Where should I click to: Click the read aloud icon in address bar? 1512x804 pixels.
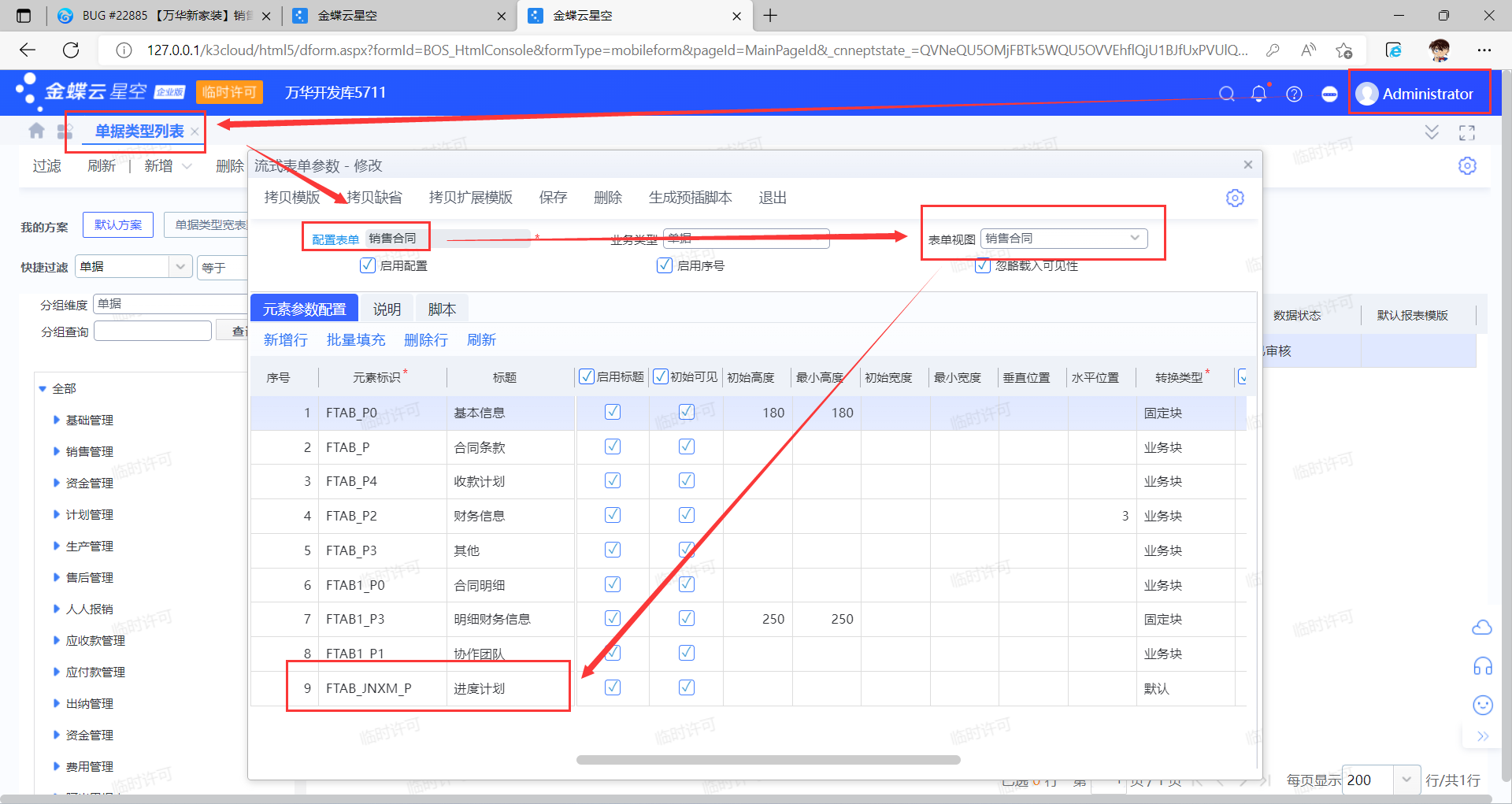click(x=1308, y=50)
